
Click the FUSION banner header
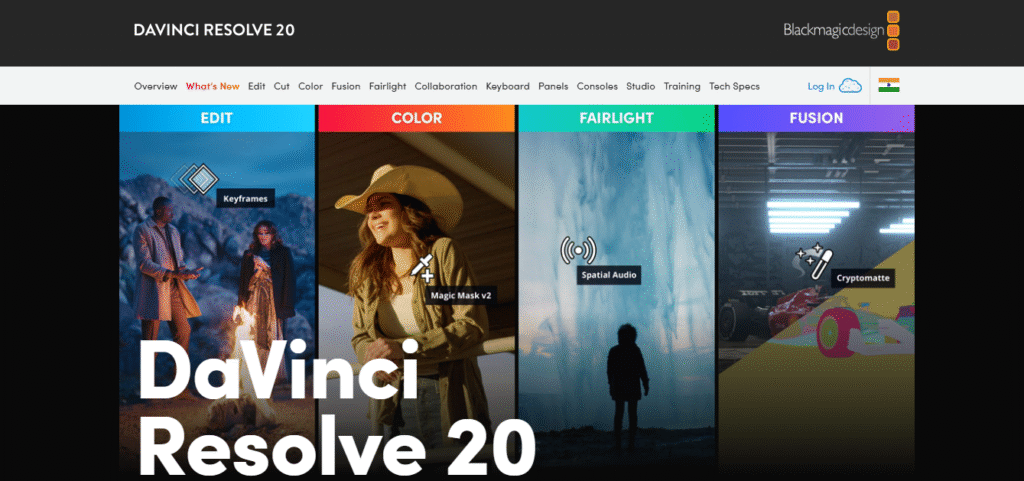tap(816, 118)
